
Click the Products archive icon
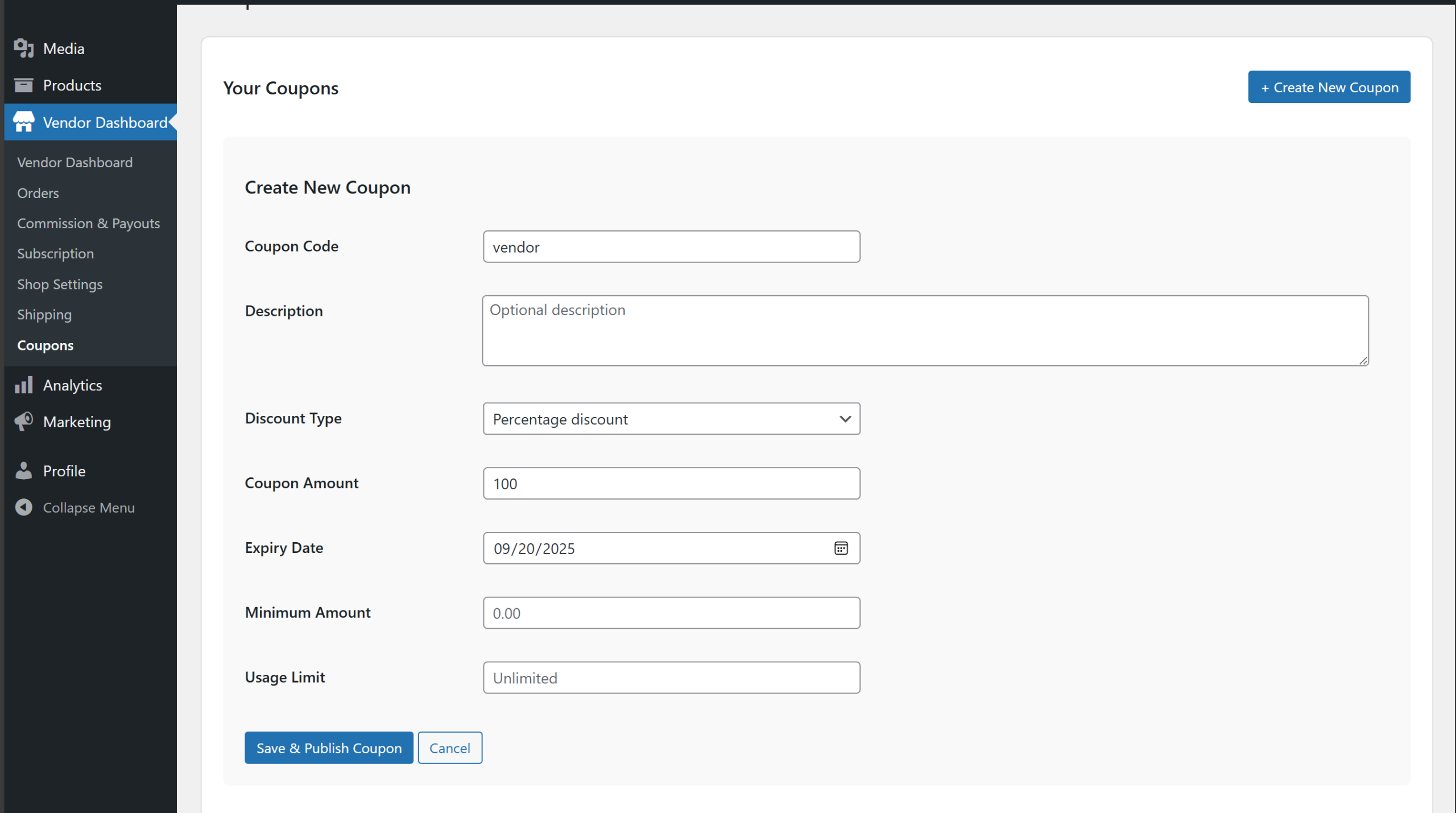click(x=23, y=85)
